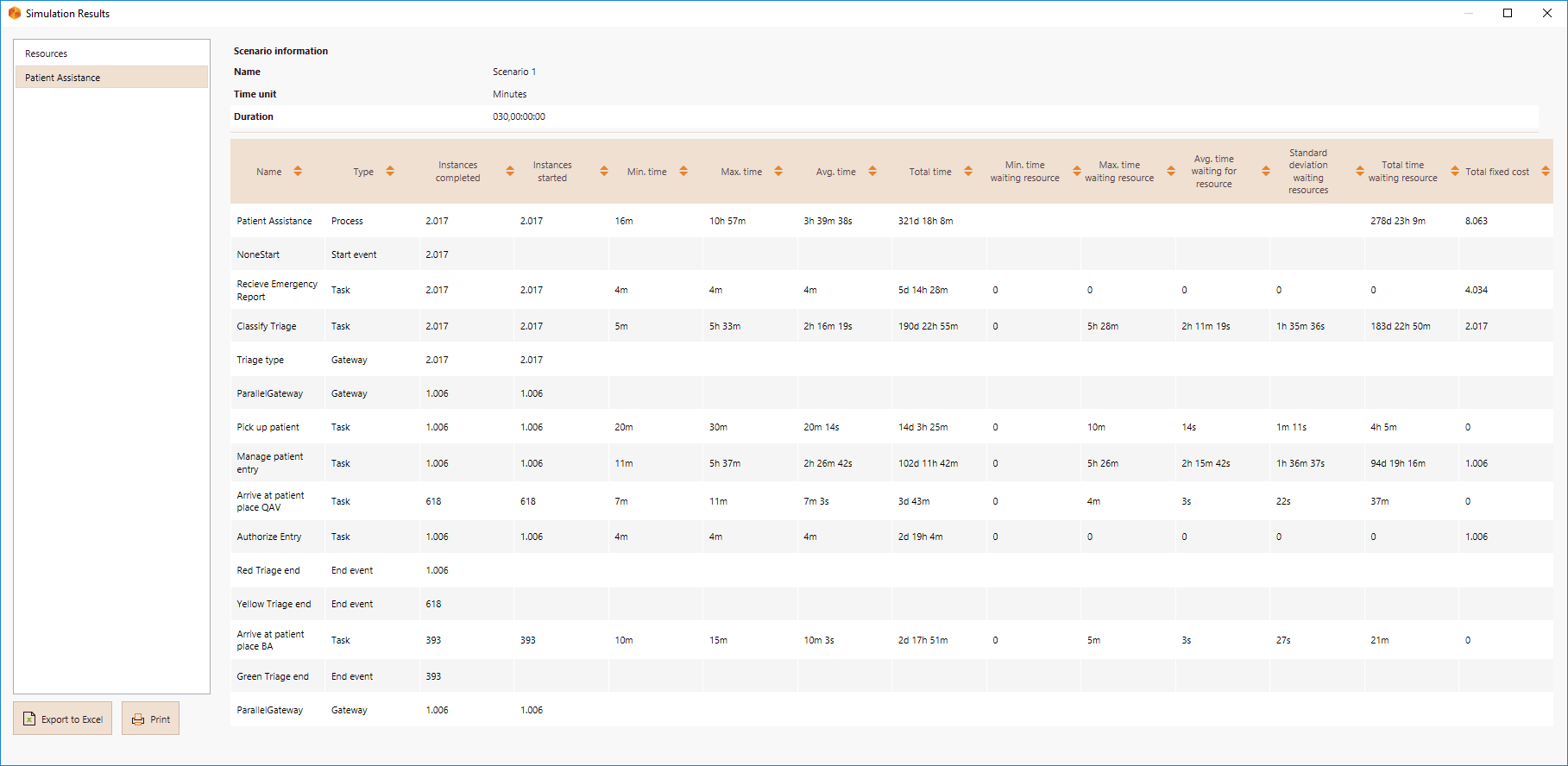Click the 20m 14s avg time cell
Image resolution: width=1568 pixels, height=766 pixels.
tap(821, 427)
